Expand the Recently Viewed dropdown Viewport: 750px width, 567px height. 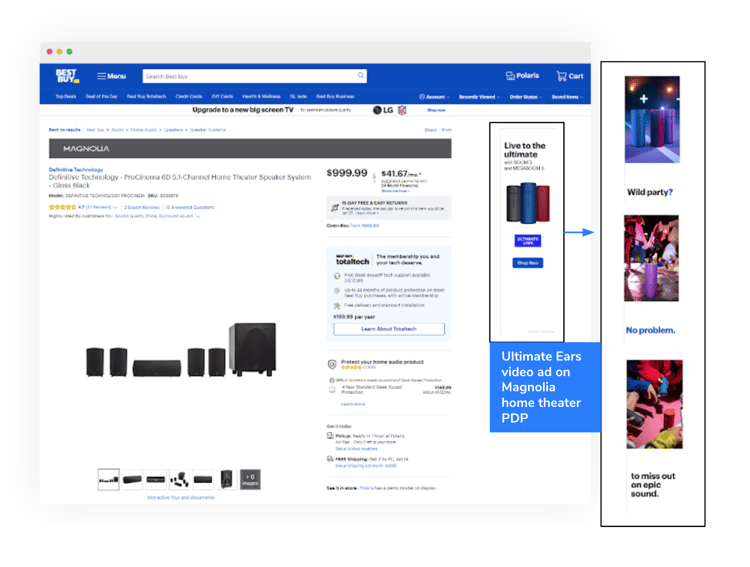479,97
